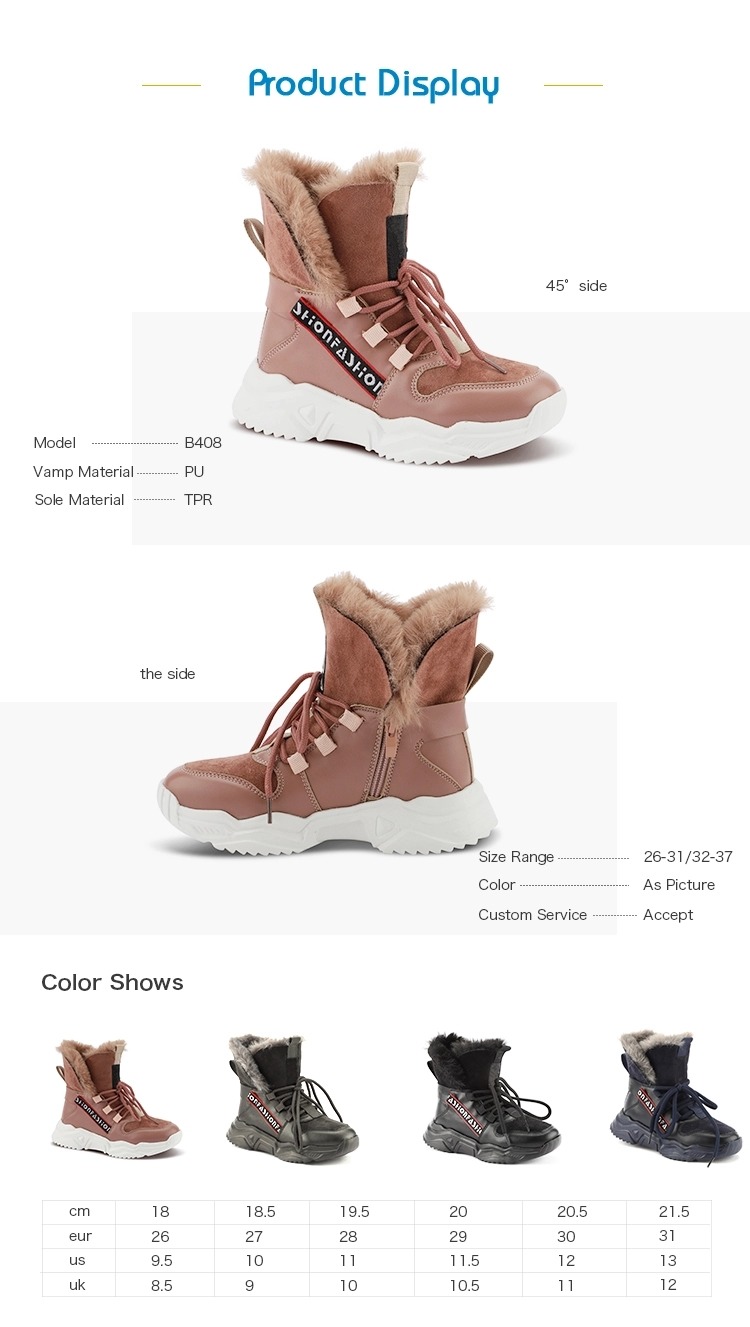Click the 45° side boot photo
This screenshot has height=1327, width=750.
coord(400,306)
